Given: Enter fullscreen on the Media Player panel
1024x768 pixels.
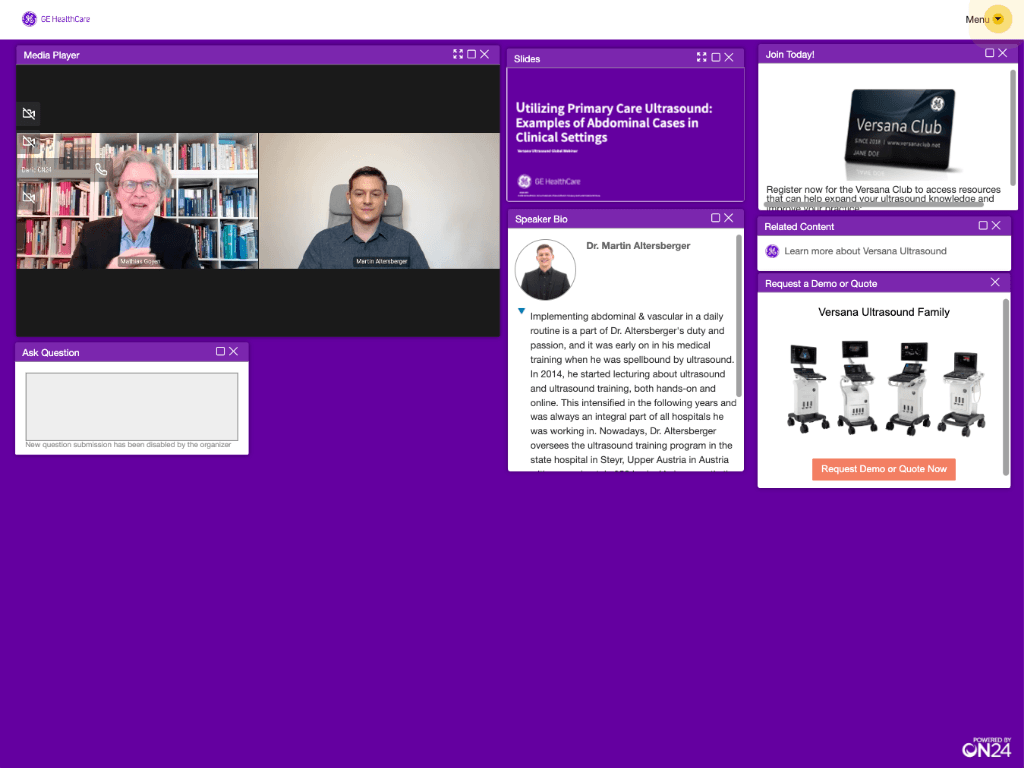Looking at the screenshot, I should (x=458, y=54).
